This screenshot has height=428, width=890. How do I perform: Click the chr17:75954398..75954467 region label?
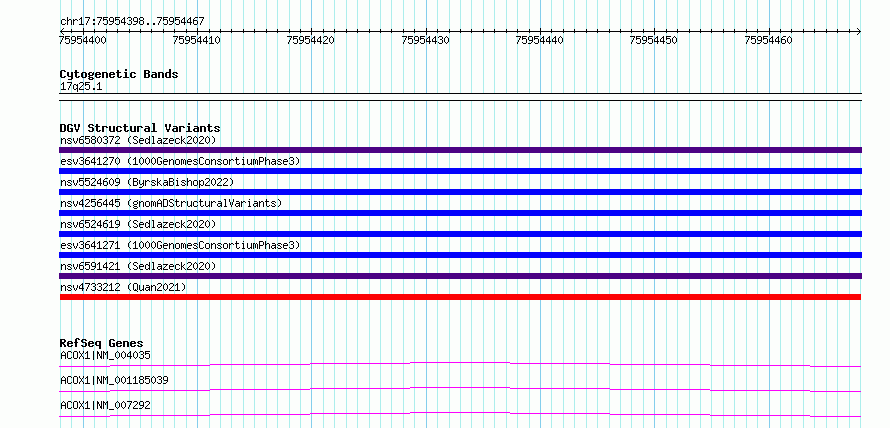coord(132,22)
